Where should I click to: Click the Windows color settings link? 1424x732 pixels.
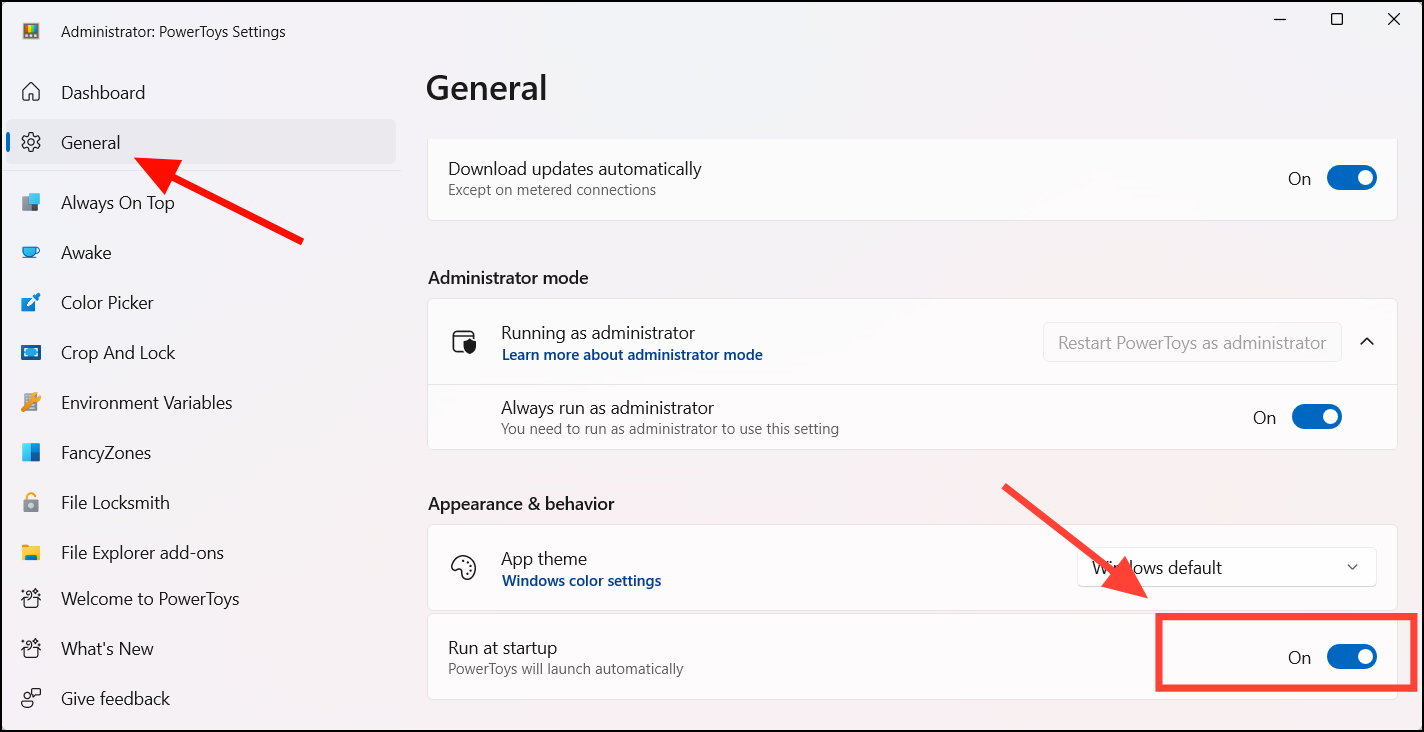pos(581,581)
